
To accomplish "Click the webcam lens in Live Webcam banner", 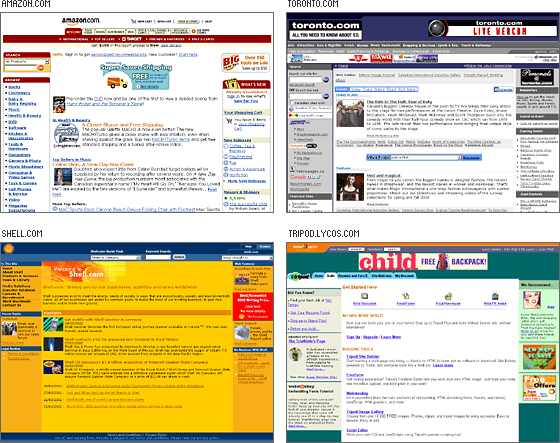I will (x=438, y=28).
